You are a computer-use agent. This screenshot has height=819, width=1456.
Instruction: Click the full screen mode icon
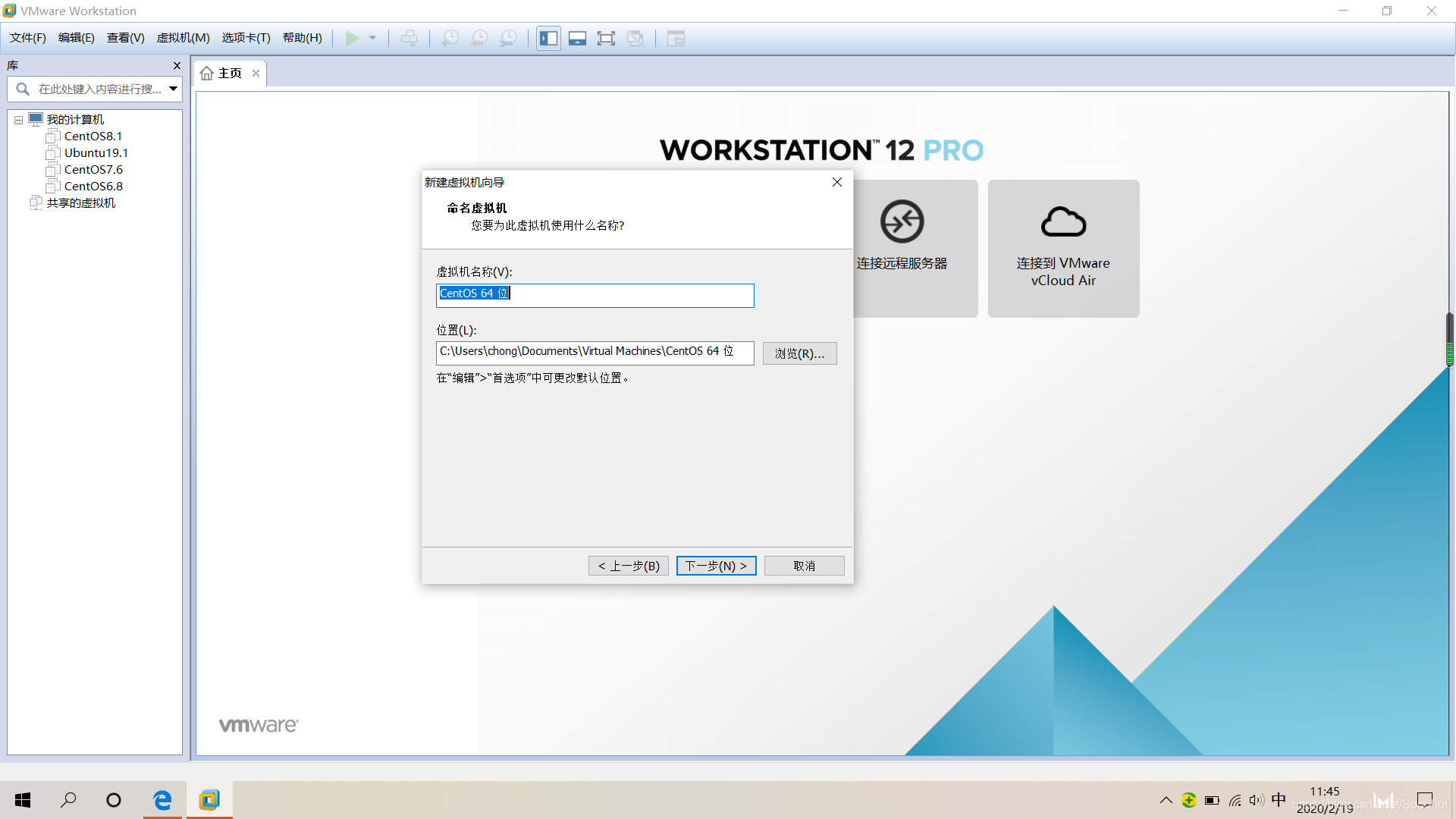pos(606,38)
